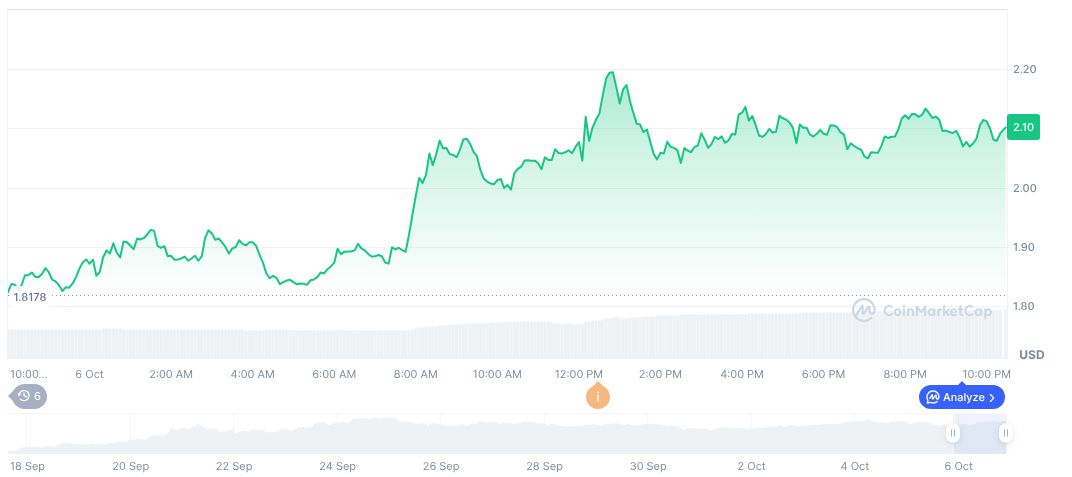Select 28 Sep on the overview timeline
Viewport: 1072px width, 477px height.
(545, 466)
